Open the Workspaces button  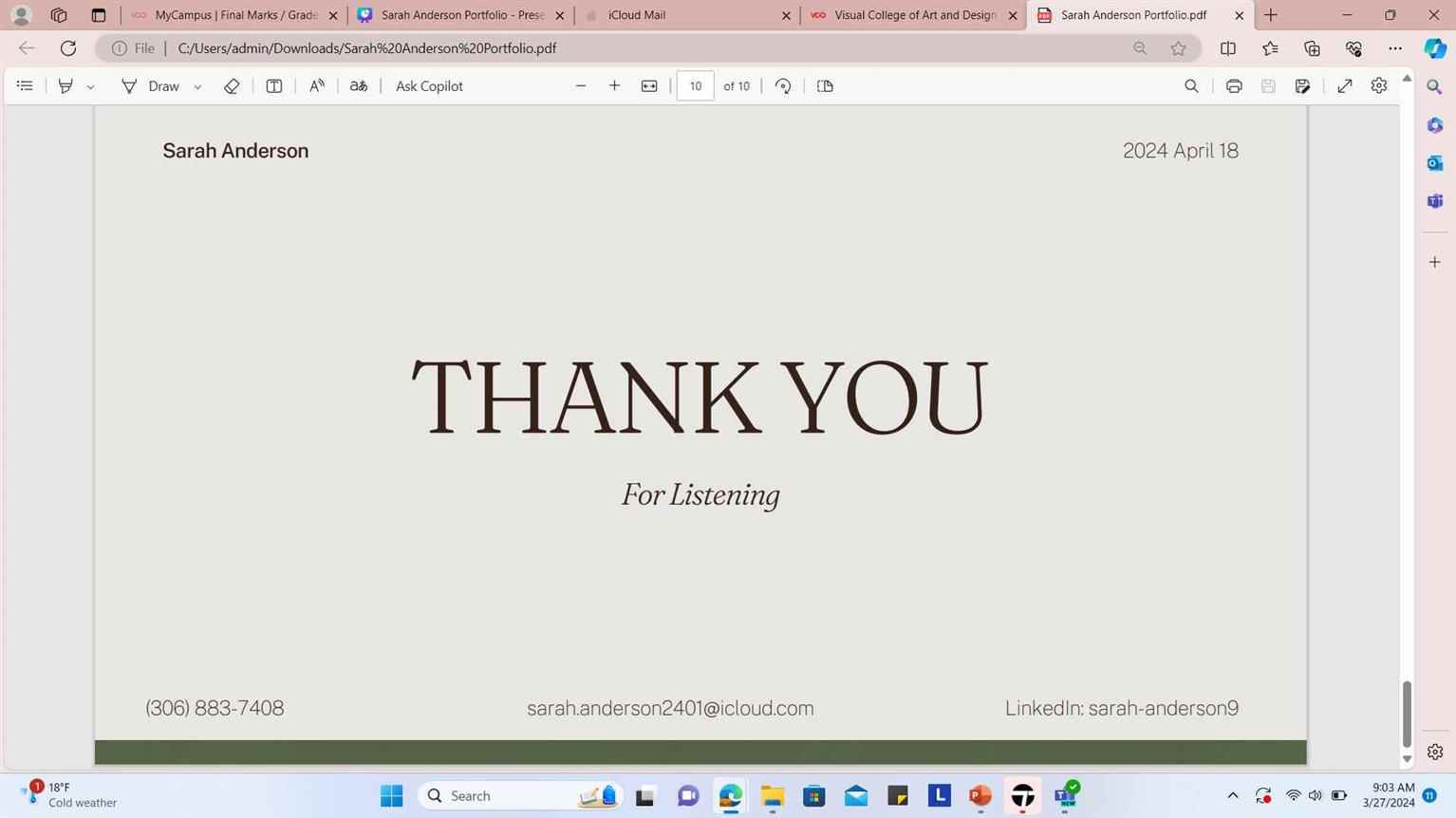59,15
